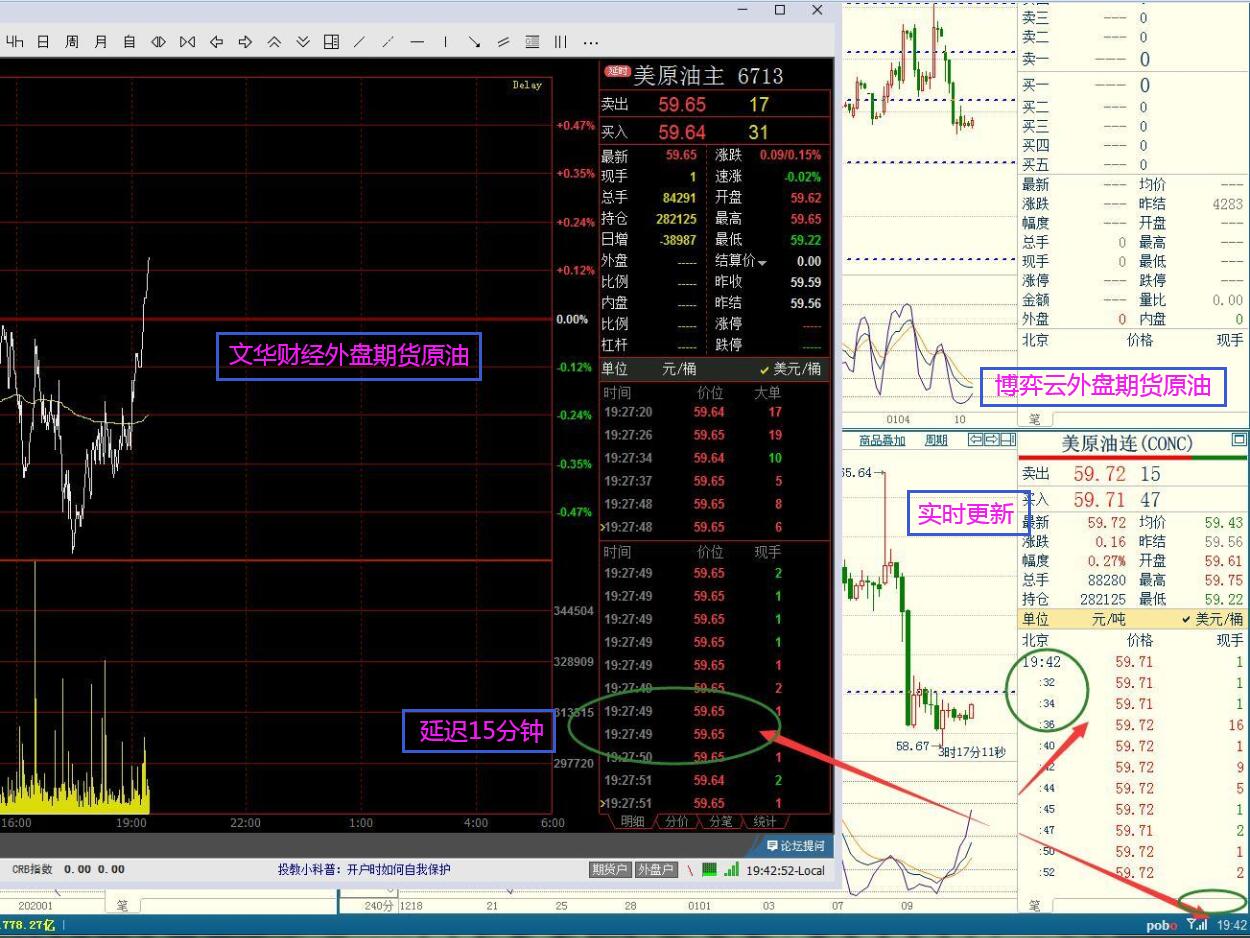Click Pobo chart left arrow box icon
The width and height of the screenshot is (1250, 938).
(975, 440)
